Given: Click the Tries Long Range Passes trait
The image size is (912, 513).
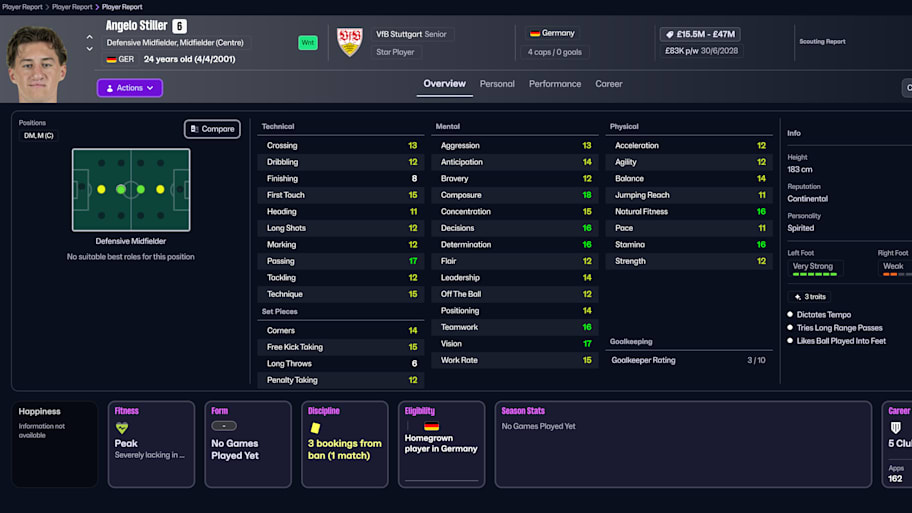Looking at the screenshot, I should (839, 328).
